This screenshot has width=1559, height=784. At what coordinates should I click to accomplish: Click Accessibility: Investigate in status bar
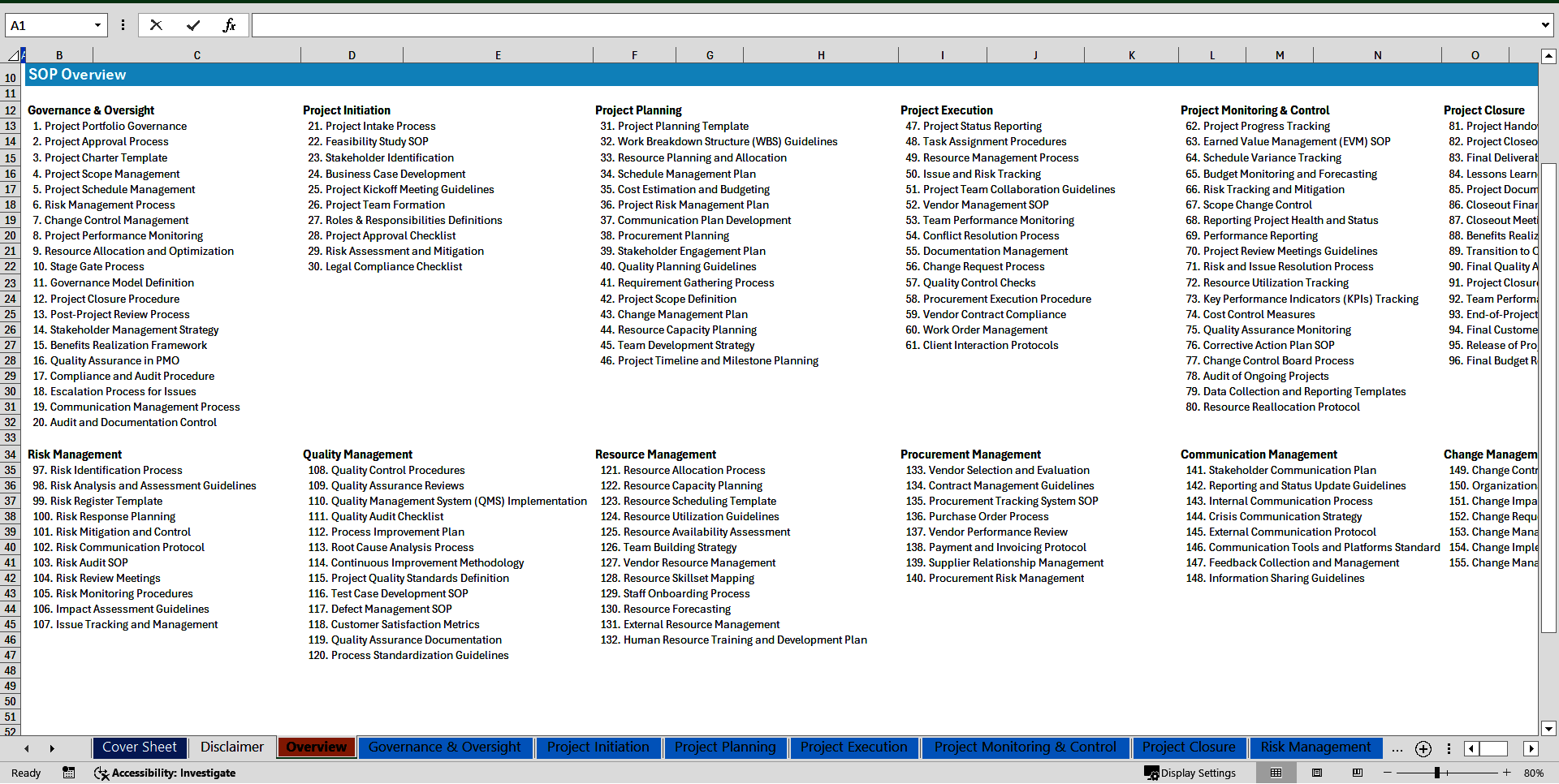click(x=165, y=773)
